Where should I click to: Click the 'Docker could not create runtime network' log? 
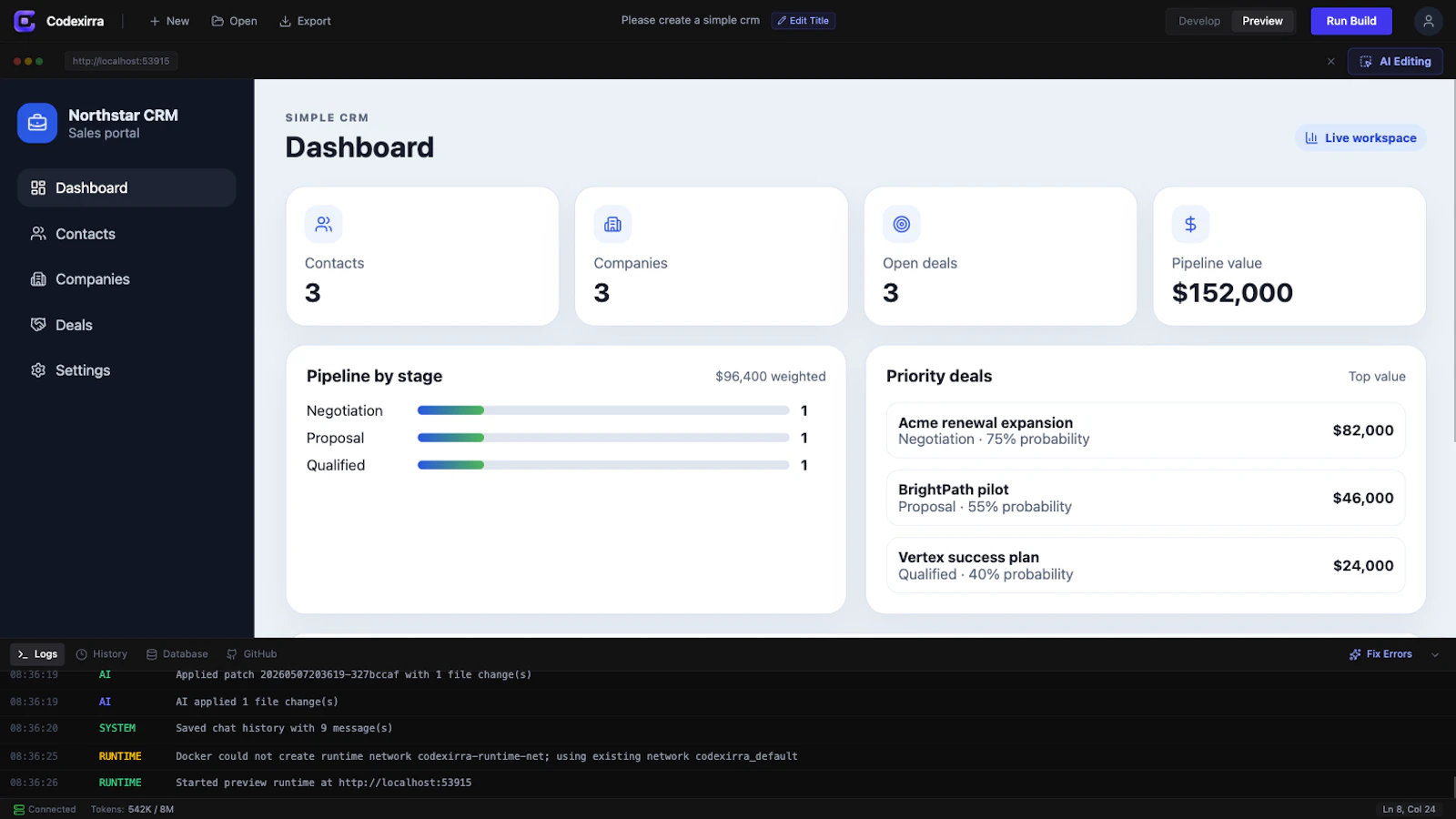click(487, 756)
